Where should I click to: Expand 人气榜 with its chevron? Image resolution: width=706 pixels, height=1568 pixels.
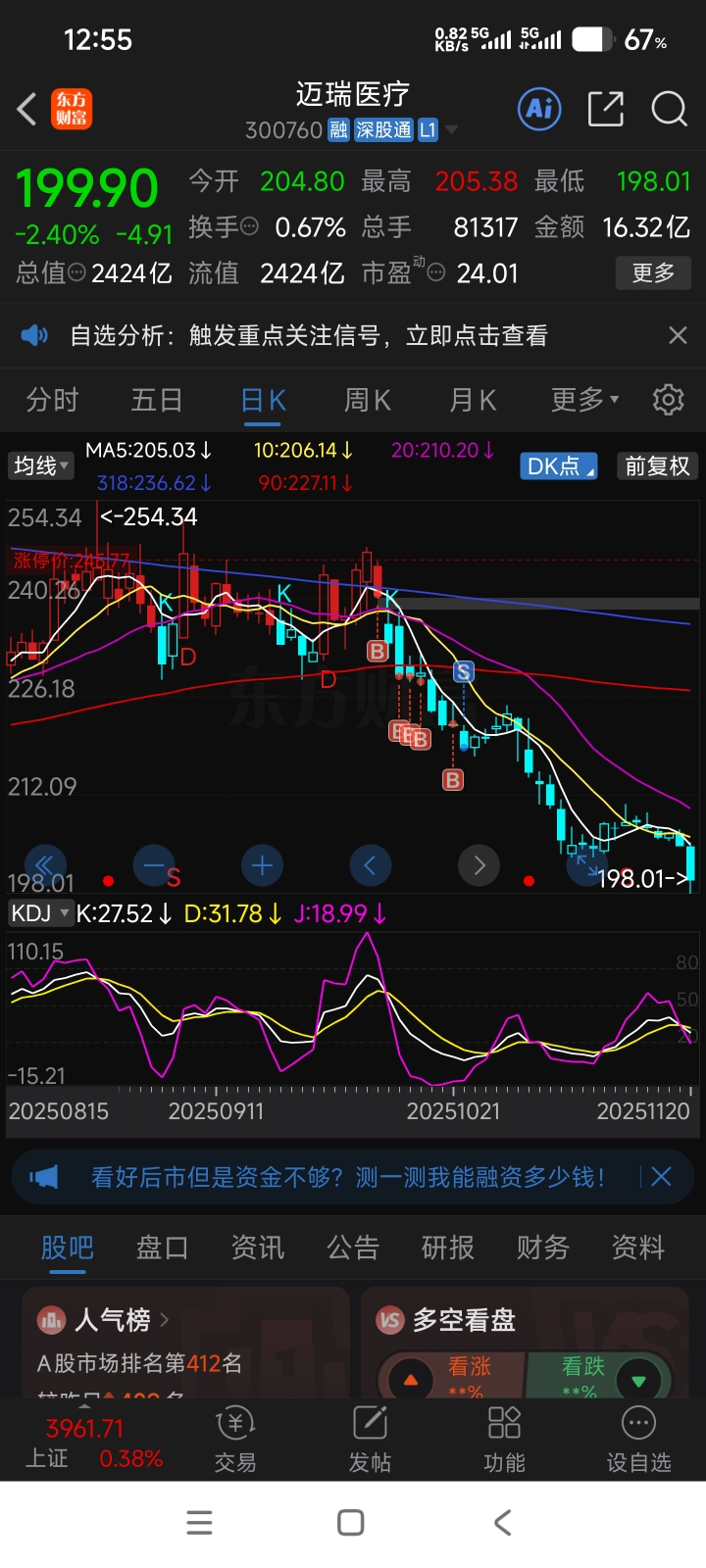coord(164,1320)
